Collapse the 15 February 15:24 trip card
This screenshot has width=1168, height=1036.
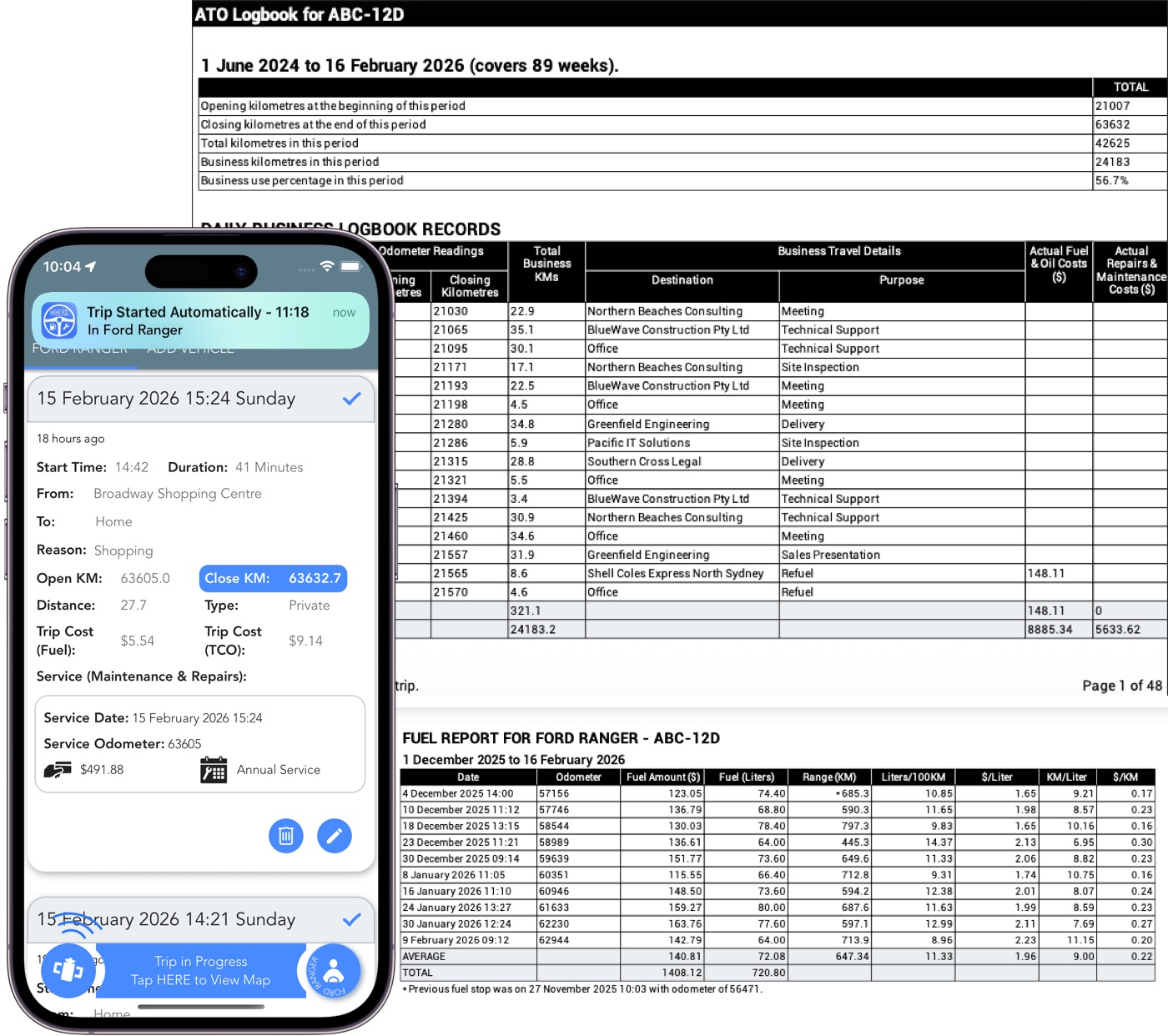click(167, 399)
